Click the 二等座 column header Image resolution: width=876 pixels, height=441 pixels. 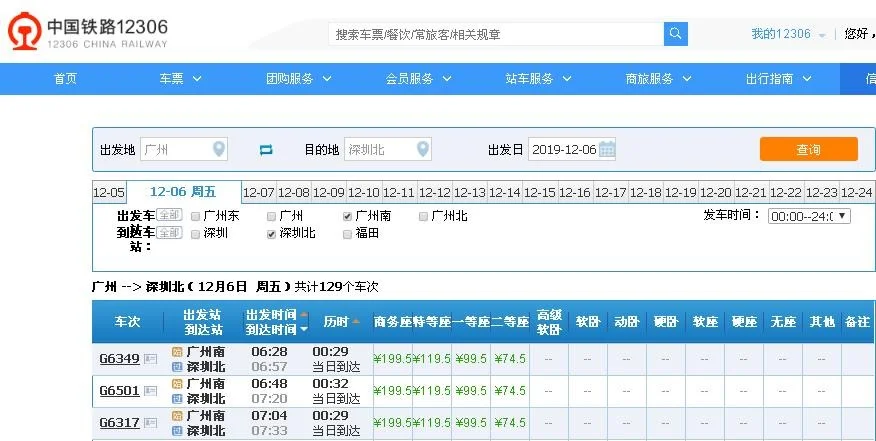[x=510, y=321]
